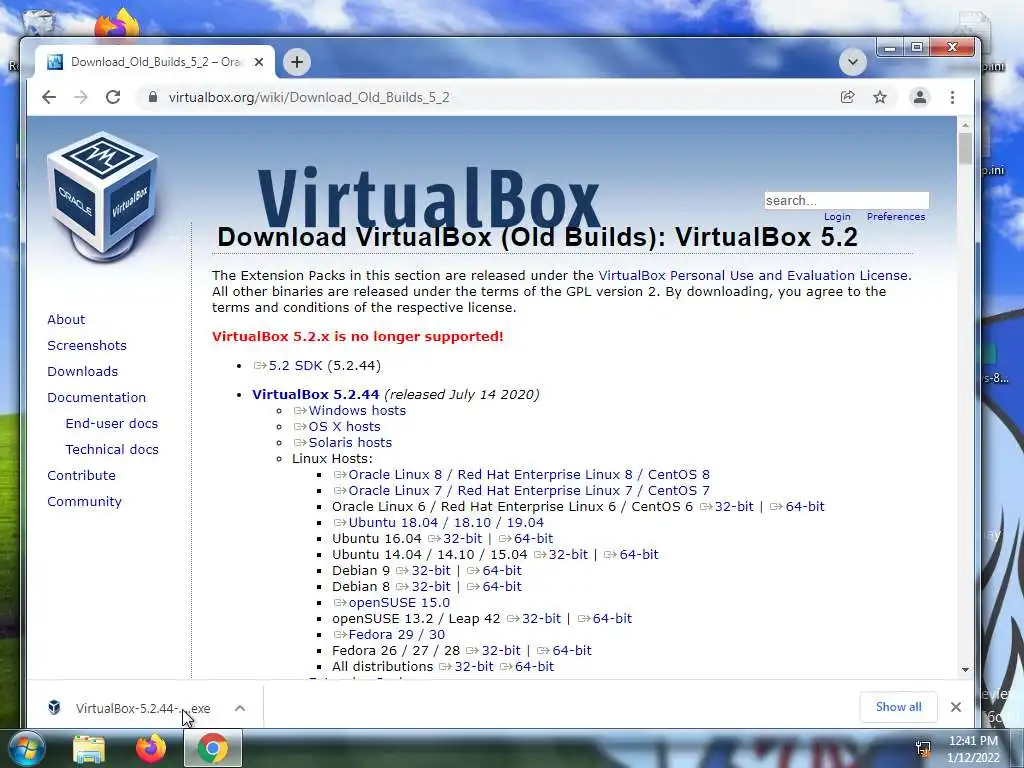Screen dimensions: 1024x768
Task: Open the Fedora 29 / 30 link
Action: (389, 635)
